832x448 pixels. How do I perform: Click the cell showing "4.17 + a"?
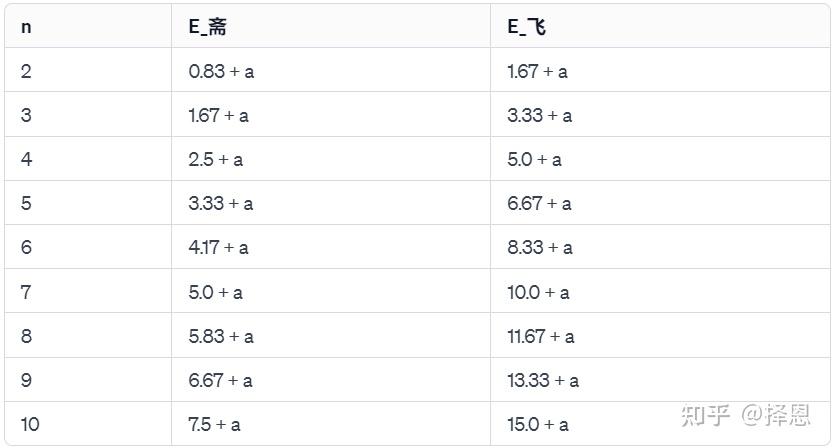218,247
